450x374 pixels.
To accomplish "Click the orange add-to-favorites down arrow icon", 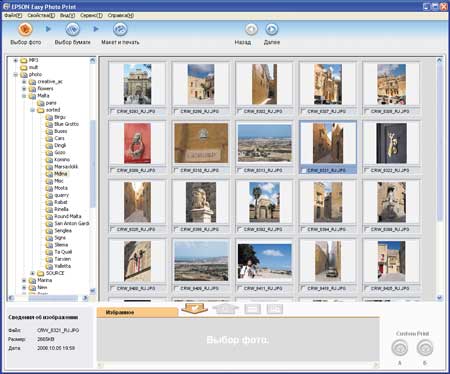I will pyautogui.click(x=195, y=309).
